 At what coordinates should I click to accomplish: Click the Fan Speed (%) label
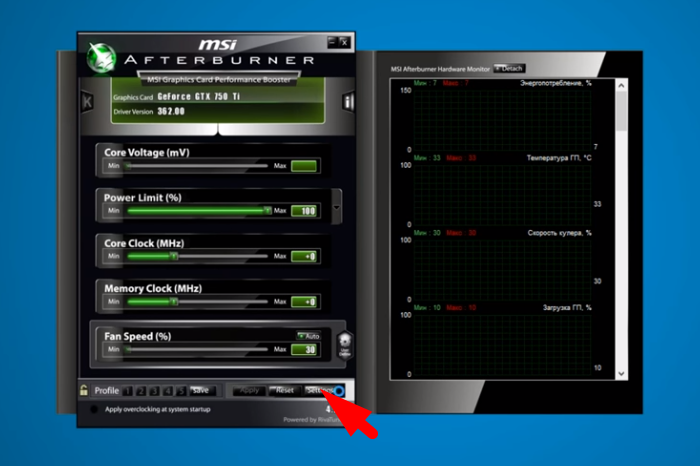(x=138, y=336)
